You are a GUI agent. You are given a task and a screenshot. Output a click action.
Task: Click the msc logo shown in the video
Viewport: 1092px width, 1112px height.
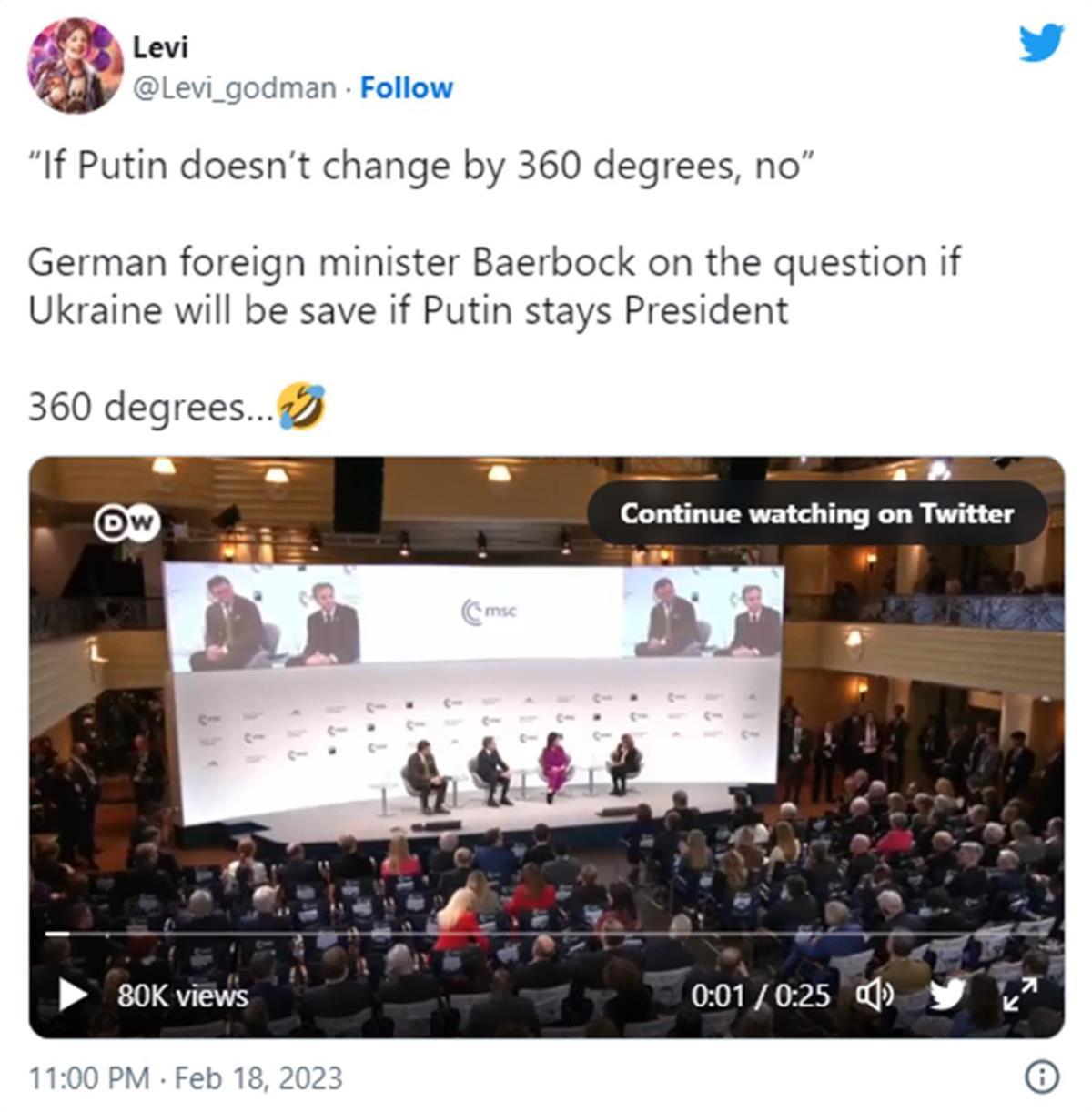(x=490, y=612)
